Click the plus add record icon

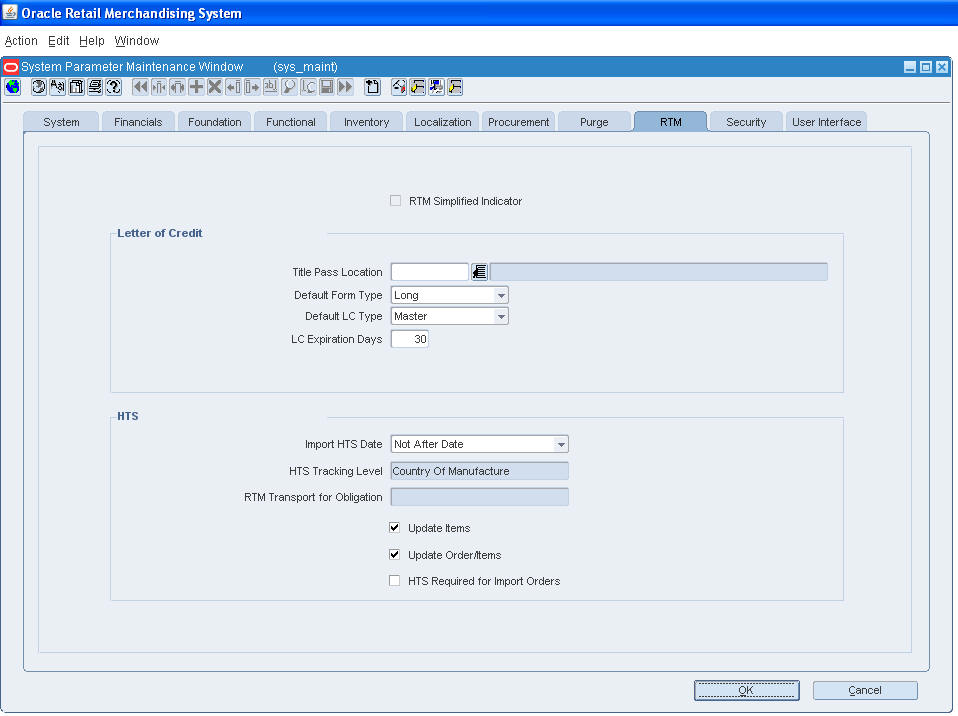pyautogui.click(x=196, y=87)
